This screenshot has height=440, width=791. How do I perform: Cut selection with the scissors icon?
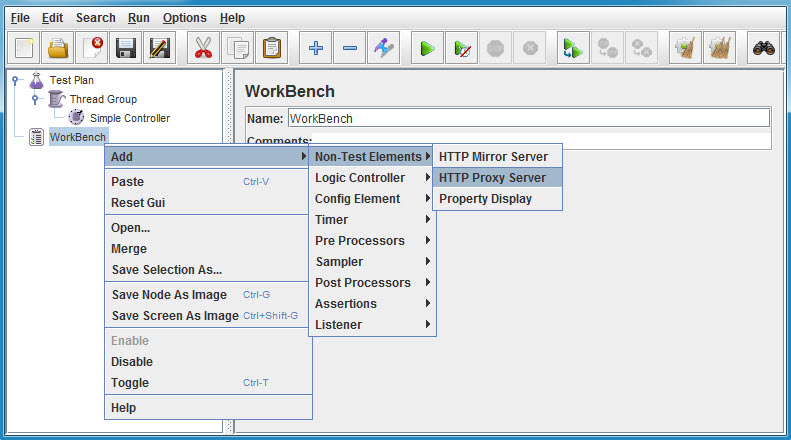(x=203, y=48)
